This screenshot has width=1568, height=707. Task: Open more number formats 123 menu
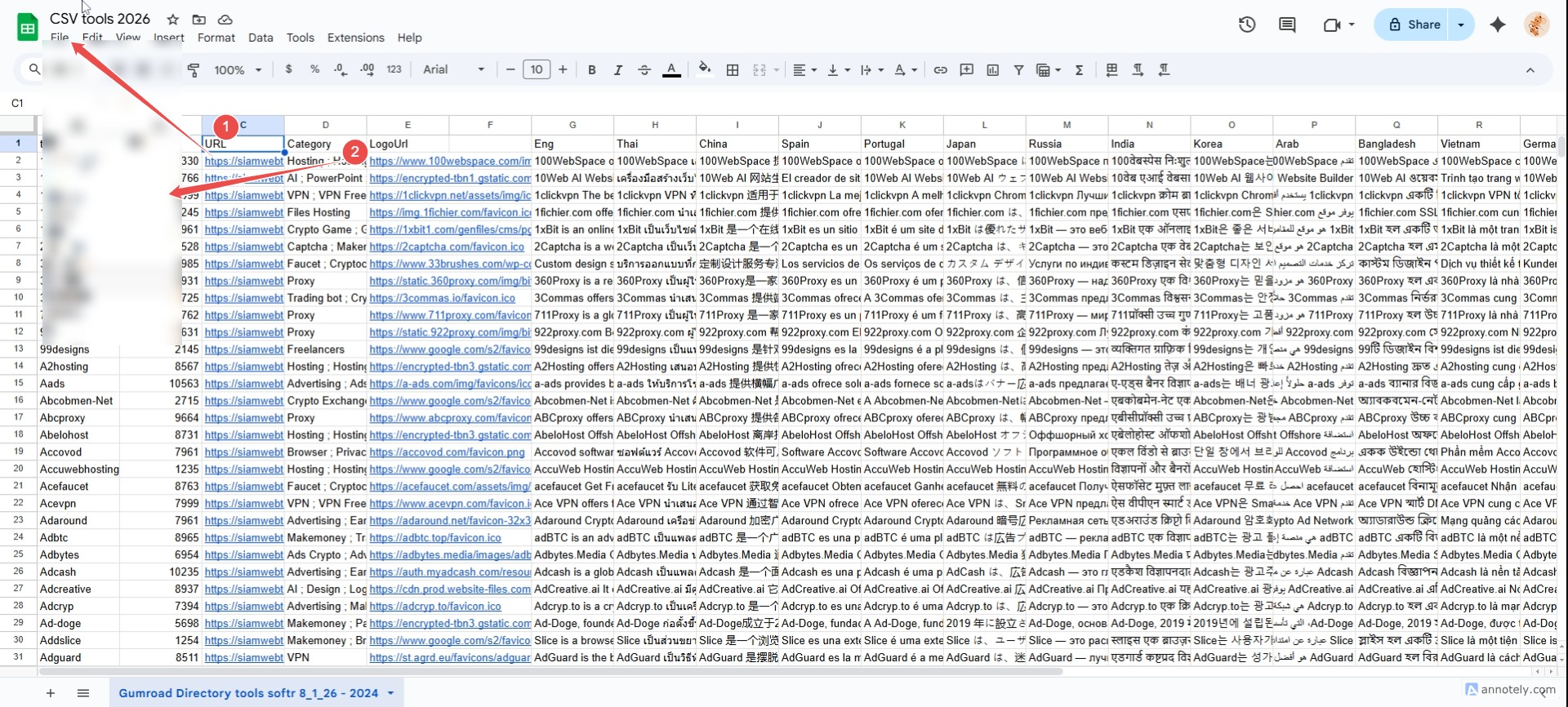pos(394,69)
